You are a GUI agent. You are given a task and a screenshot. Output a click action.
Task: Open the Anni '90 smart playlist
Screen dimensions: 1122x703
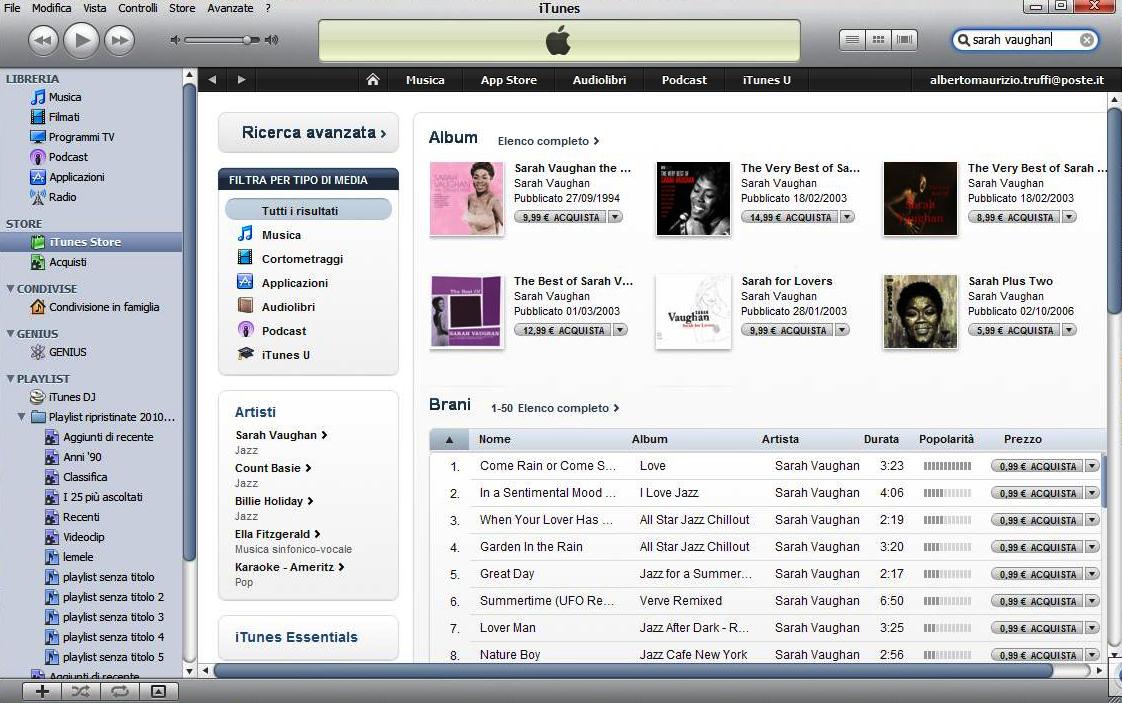[74, 457]
